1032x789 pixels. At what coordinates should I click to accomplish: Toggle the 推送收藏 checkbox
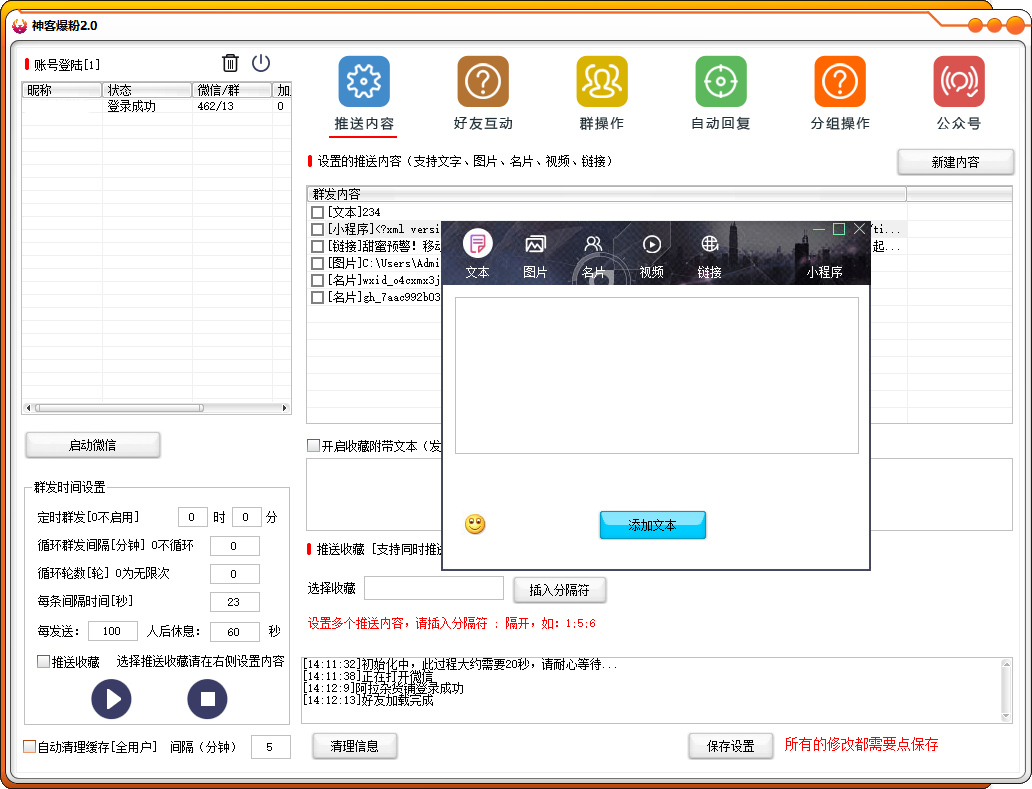point(43,661)
